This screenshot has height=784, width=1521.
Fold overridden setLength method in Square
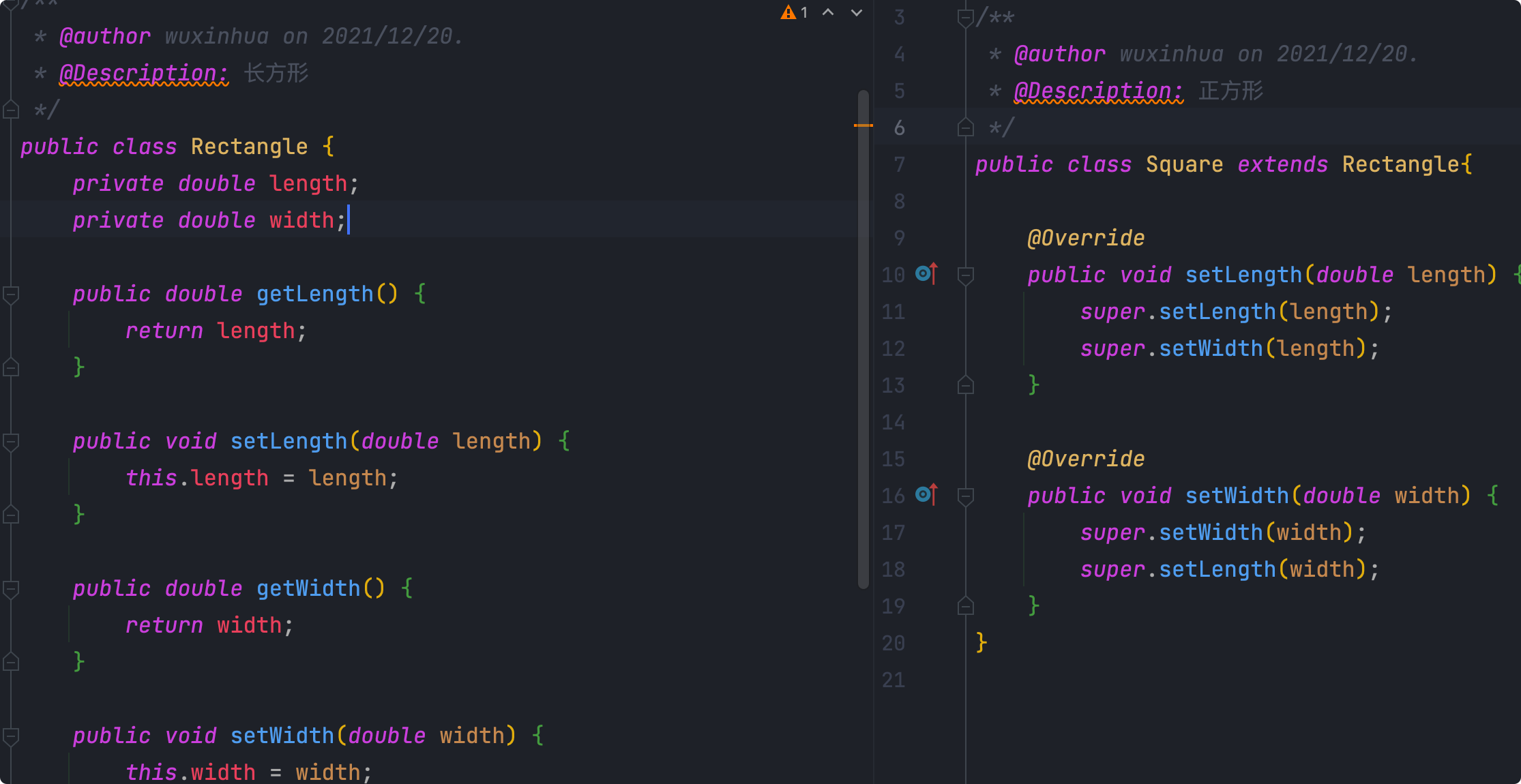[x=965, y=275]
